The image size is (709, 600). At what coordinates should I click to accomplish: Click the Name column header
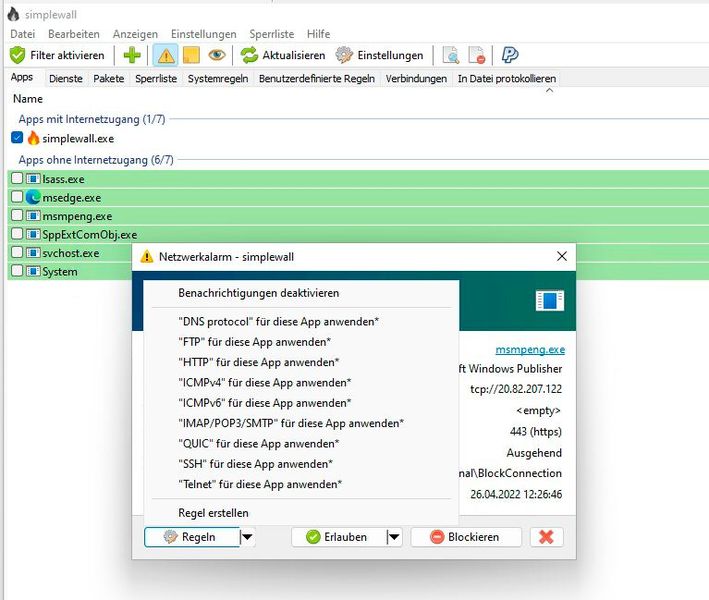28,99
